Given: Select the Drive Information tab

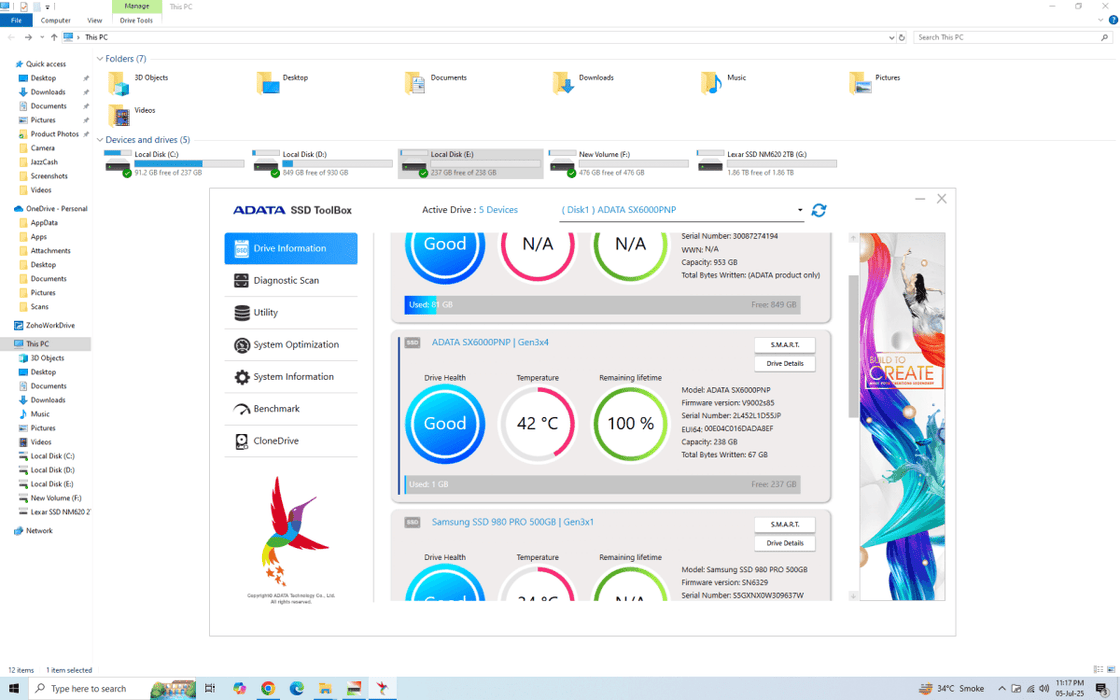Looking at the screenshot, I should click(x=290, y=249).
